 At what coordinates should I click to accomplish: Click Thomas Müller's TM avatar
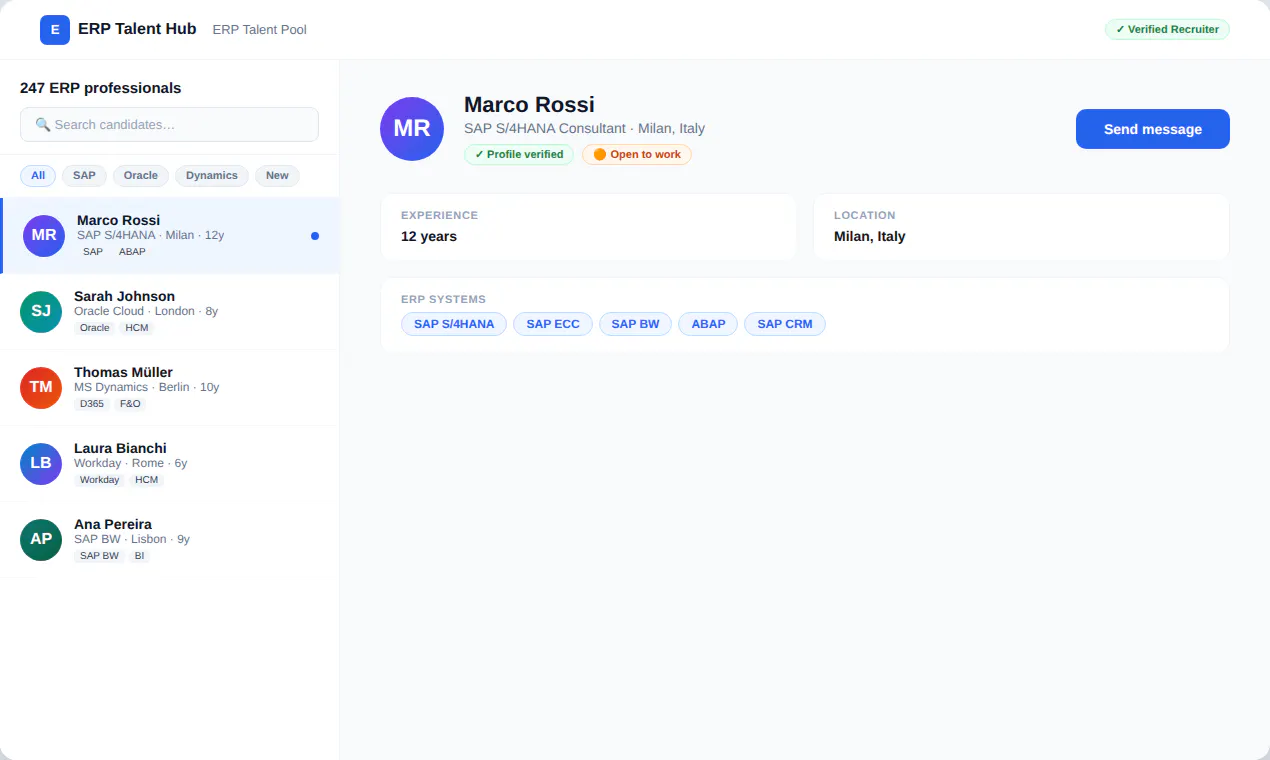41,388
